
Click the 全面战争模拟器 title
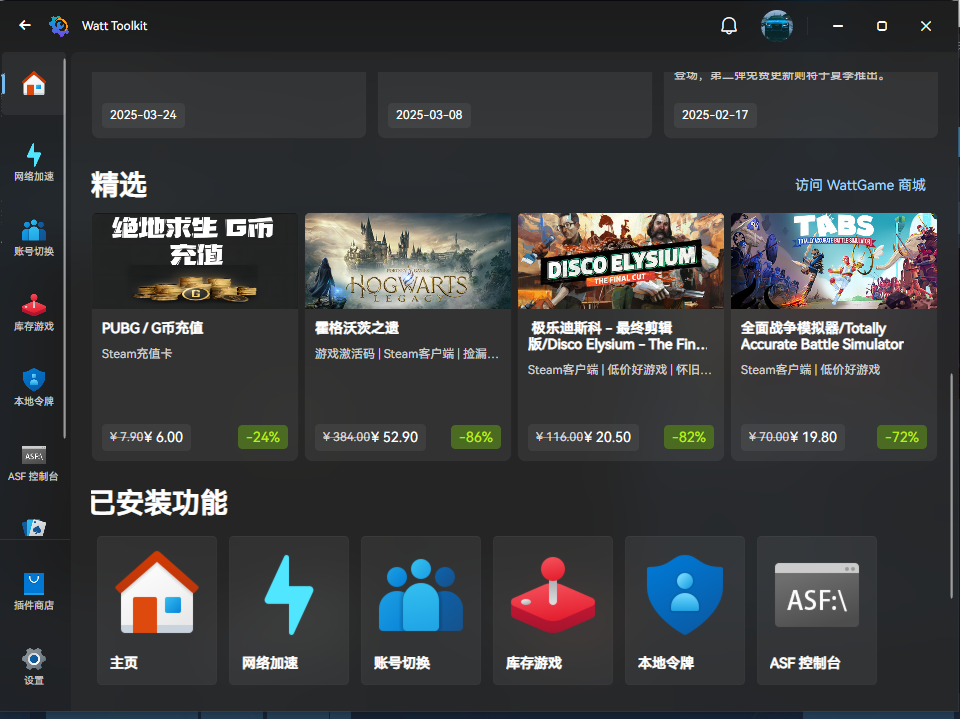coord(822,336)
